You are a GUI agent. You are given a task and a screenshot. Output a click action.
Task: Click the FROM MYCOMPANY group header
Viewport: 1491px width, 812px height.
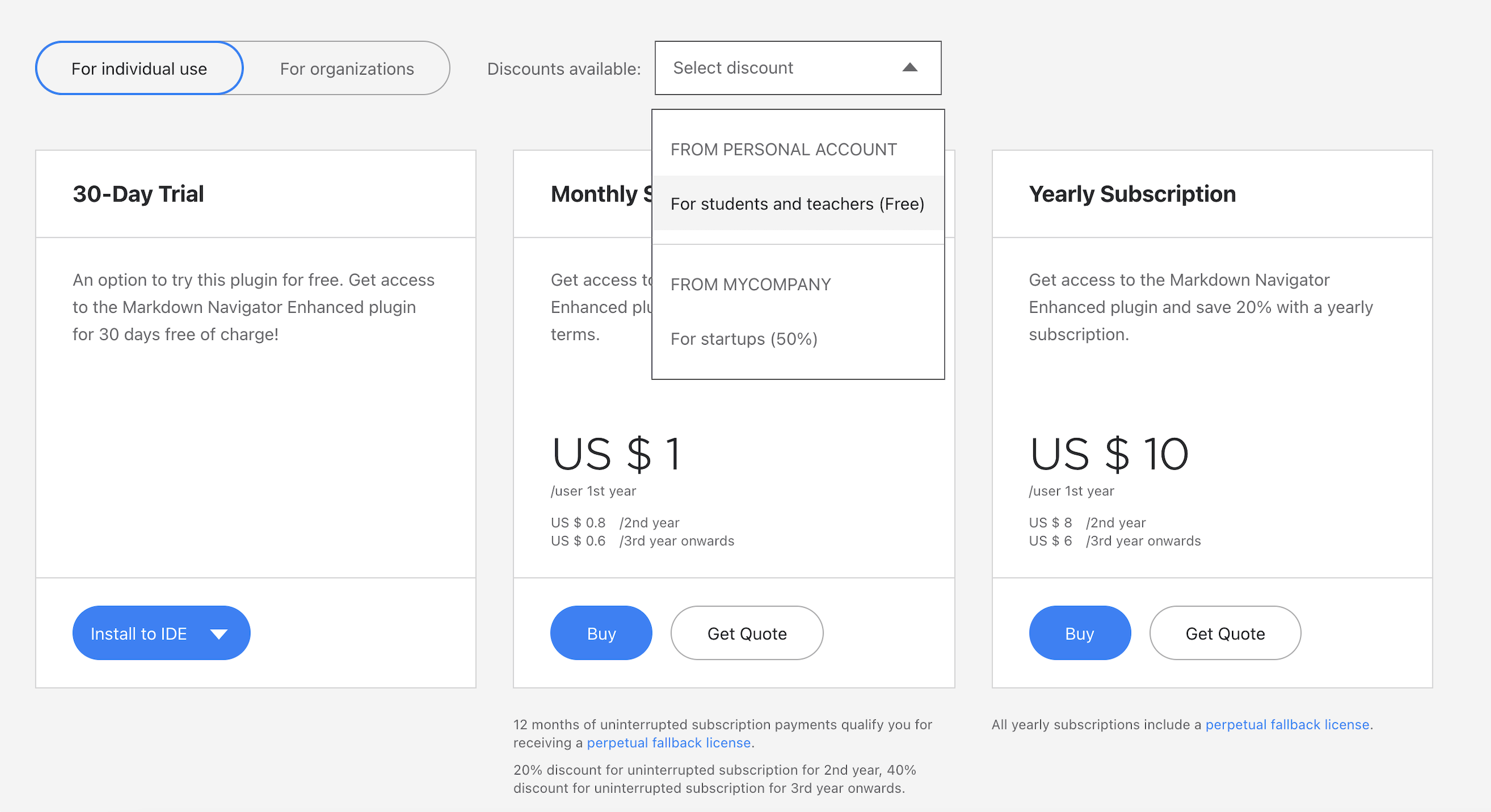coord(751,284)
